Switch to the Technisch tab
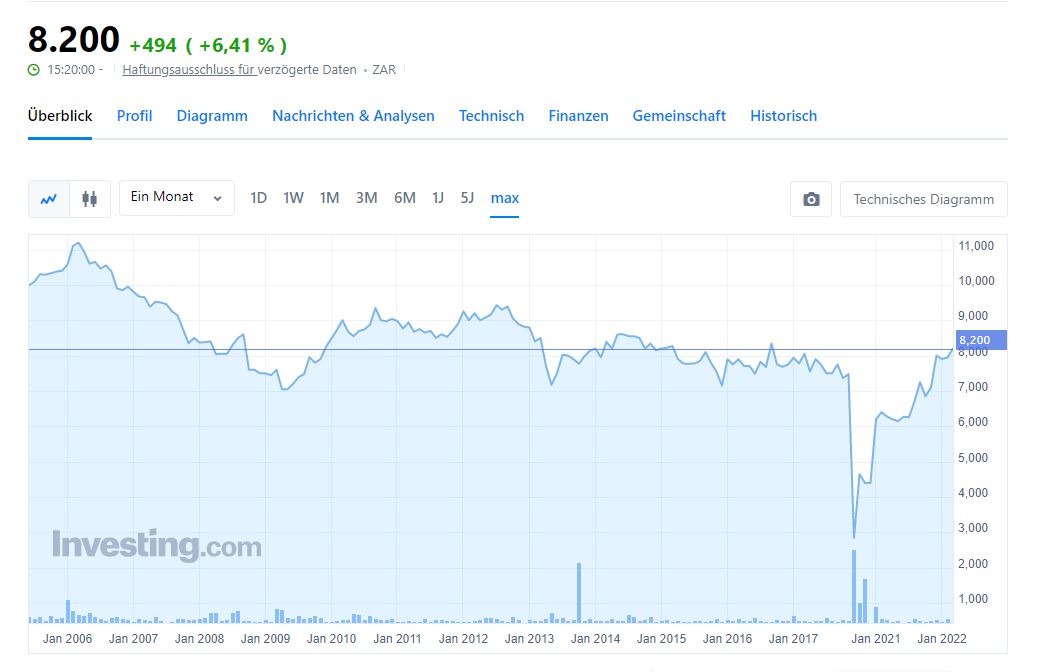Viewport: 1041px width, 672px height. click(x=491, y=116)
